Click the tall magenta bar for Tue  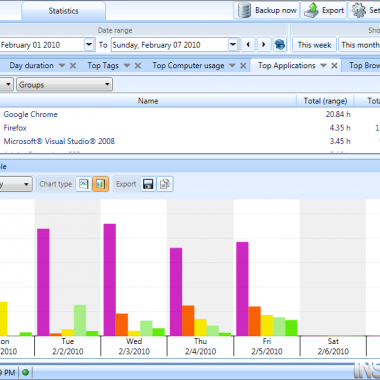[43, 282]
